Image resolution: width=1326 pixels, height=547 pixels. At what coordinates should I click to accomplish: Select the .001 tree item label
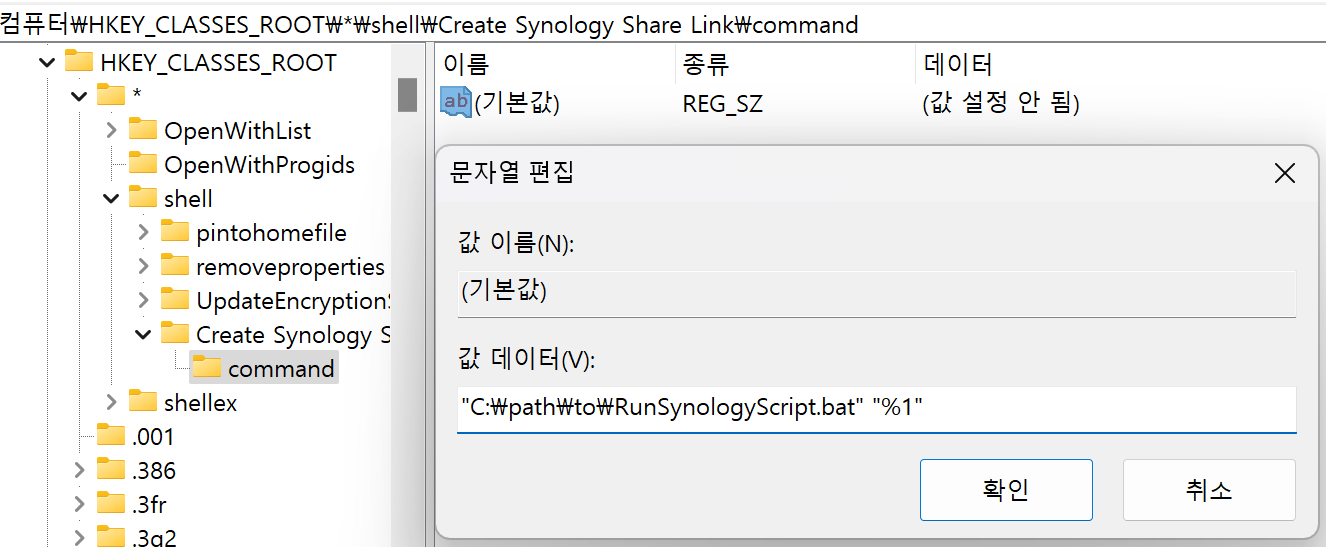[152, 437]
